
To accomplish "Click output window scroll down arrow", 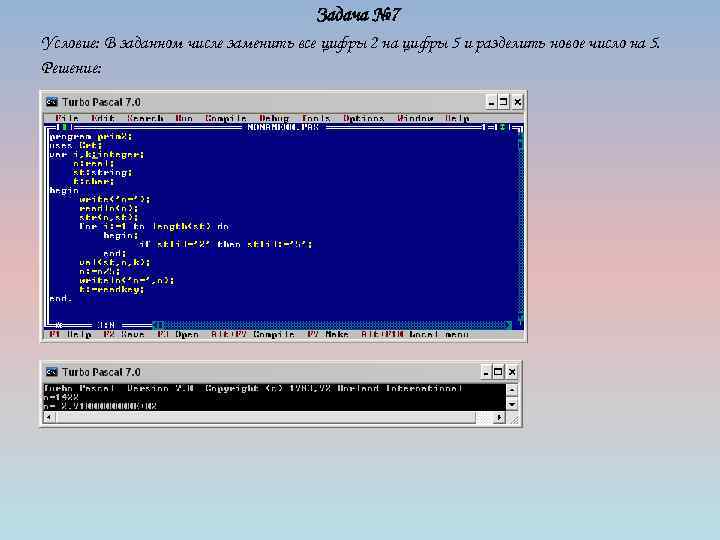I will pos(512,405).
